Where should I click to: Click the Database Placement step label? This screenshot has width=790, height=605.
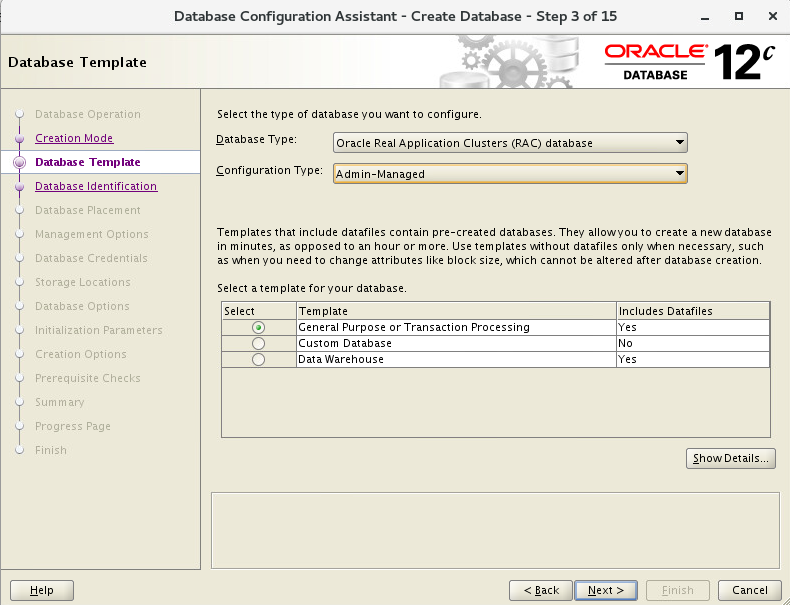[x=88, y=211]
